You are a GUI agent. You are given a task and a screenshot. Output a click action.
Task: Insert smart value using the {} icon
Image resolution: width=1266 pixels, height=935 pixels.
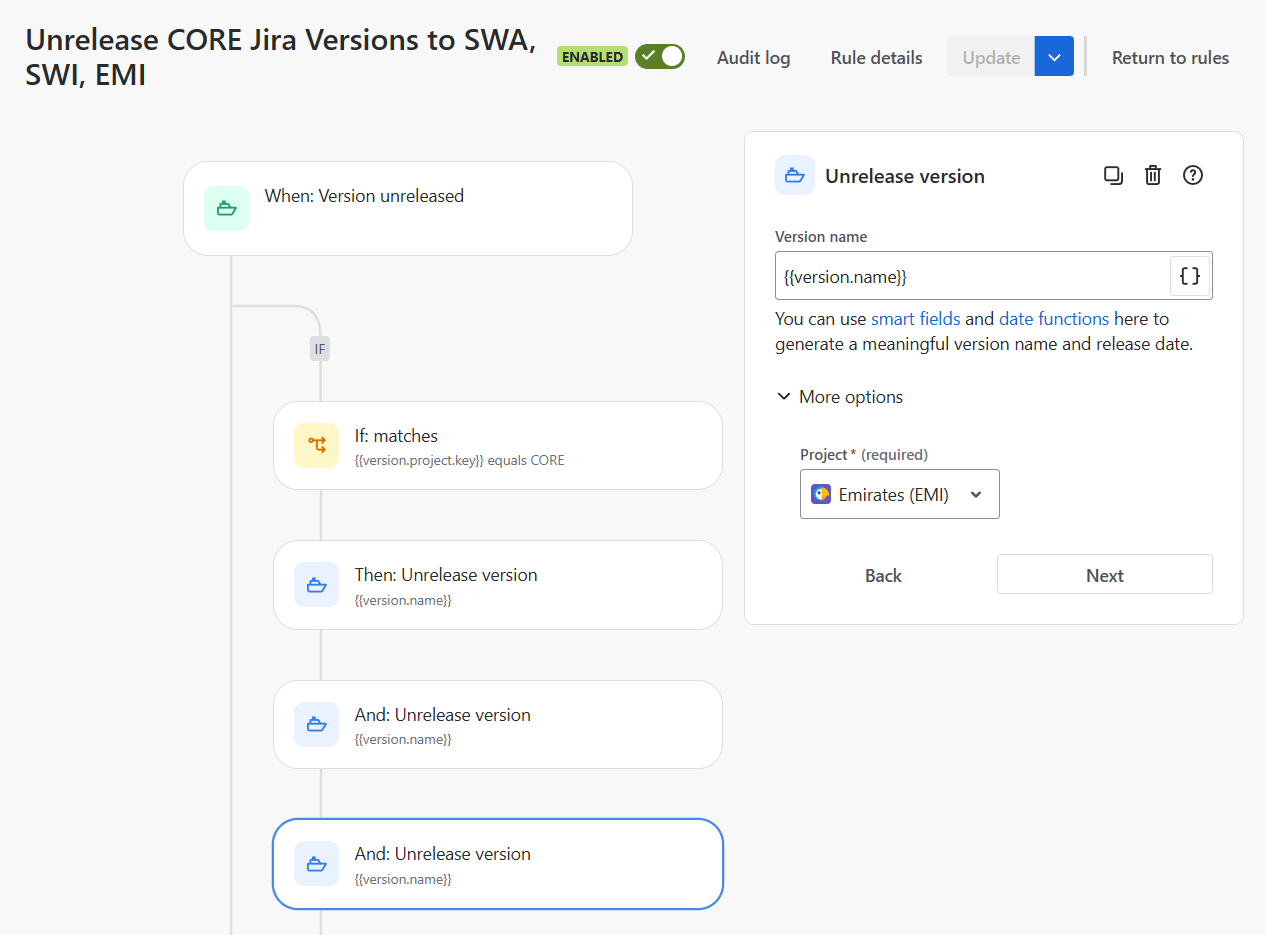[x=1189, y=275]
